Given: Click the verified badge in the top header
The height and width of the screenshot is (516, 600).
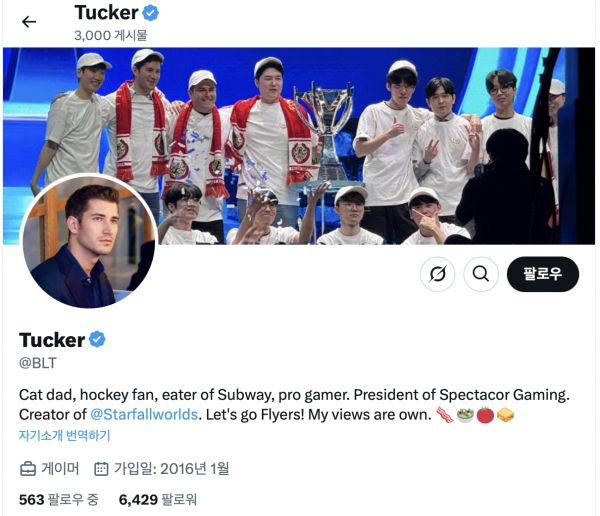Looking at the screenshot, I should [x=150, y=13].
